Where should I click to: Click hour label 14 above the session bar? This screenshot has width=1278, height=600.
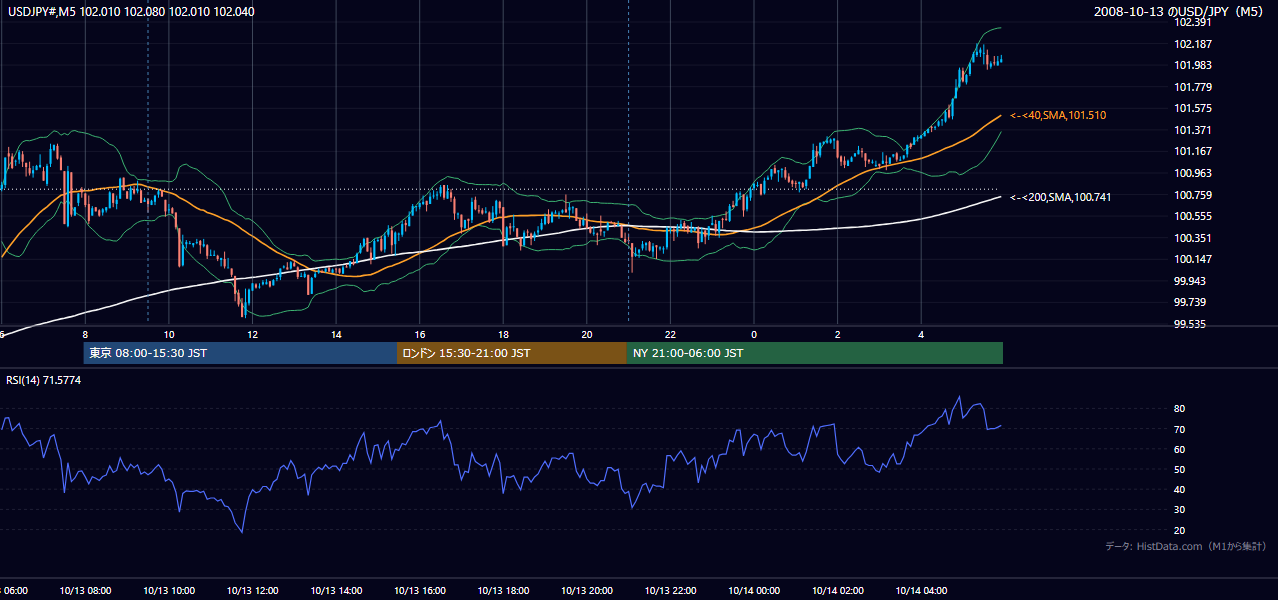[336, 335]
